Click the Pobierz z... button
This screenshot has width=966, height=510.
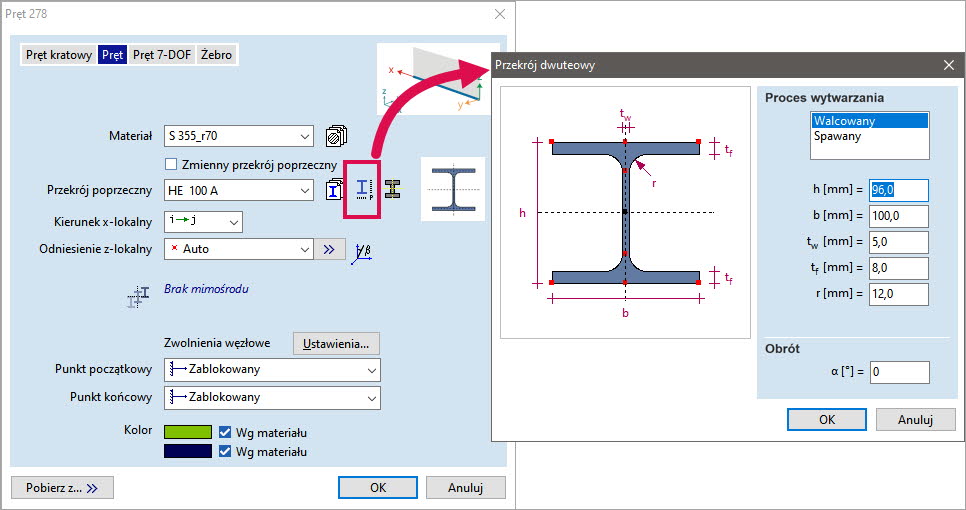63,488
